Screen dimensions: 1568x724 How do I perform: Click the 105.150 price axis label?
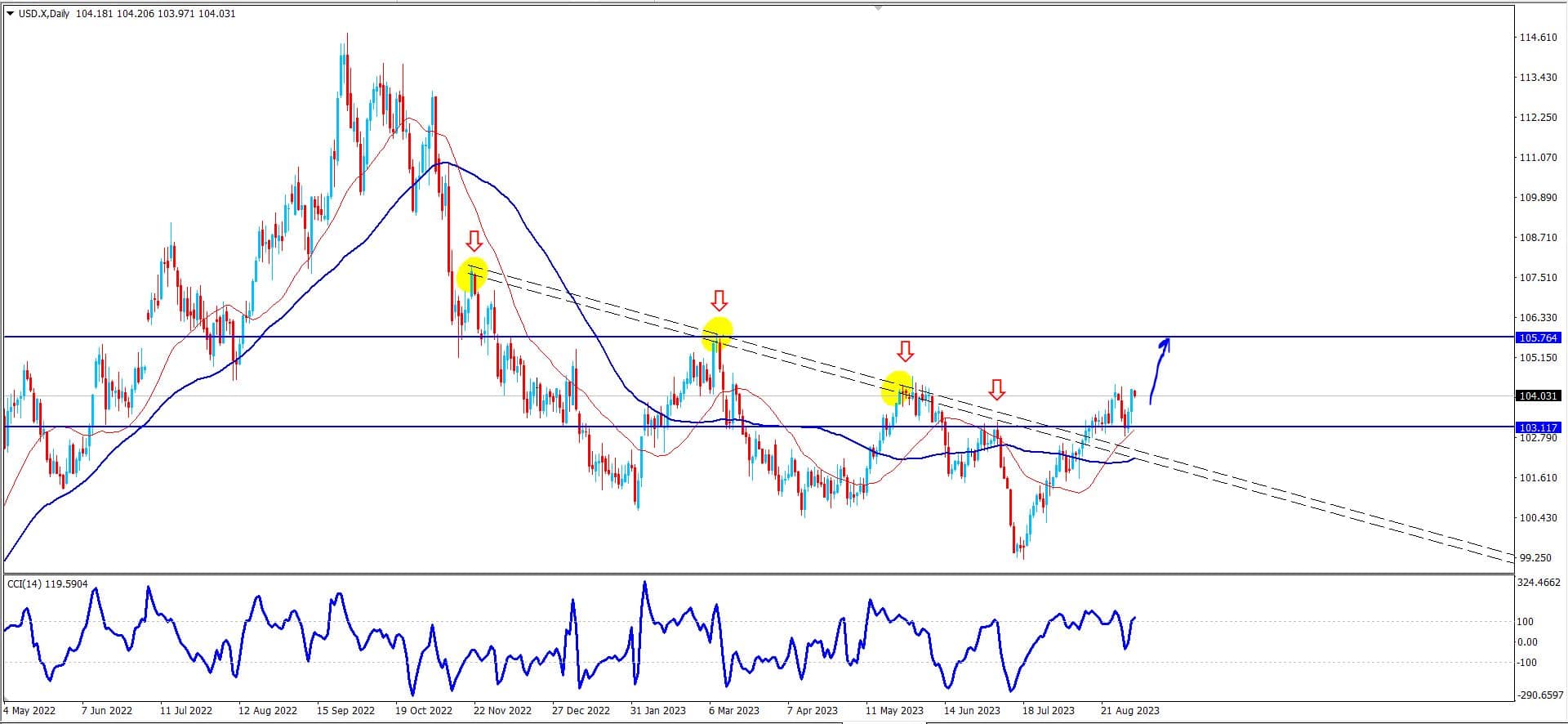[1538, 358]
